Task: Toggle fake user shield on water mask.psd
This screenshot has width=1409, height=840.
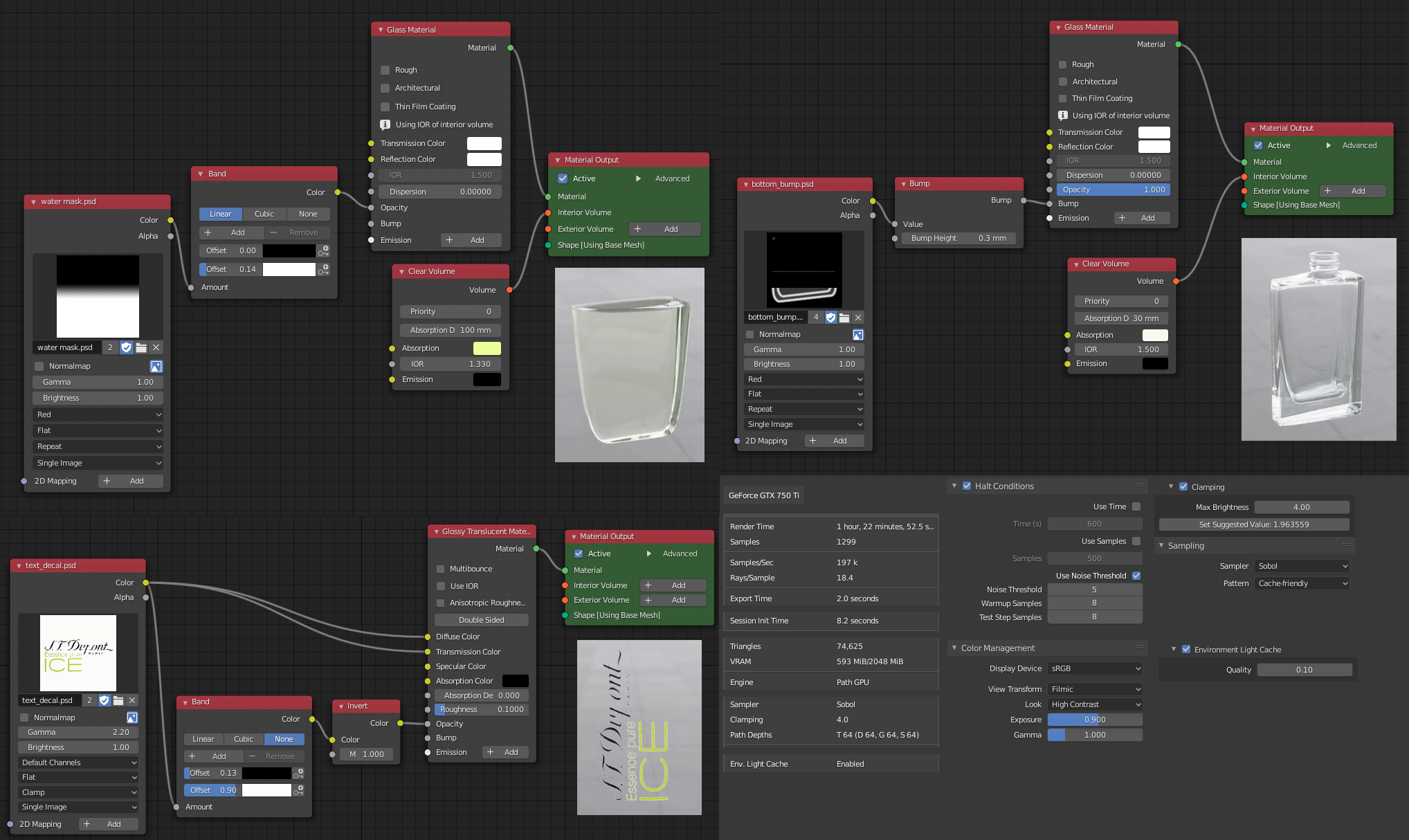Action: pos(127,347)
